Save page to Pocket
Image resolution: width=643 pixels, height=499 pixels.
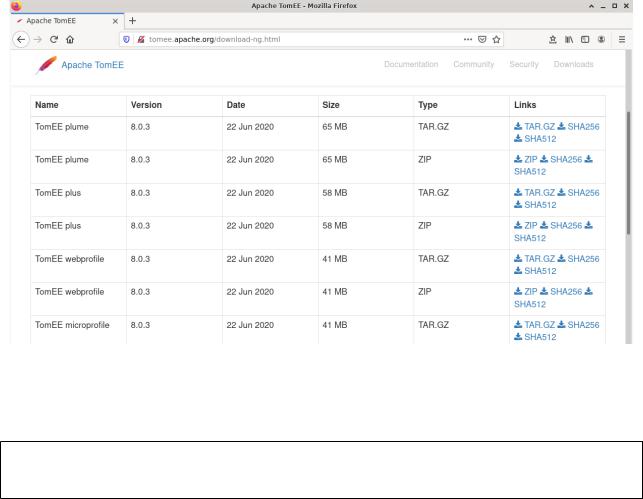(x=482, y=39)
